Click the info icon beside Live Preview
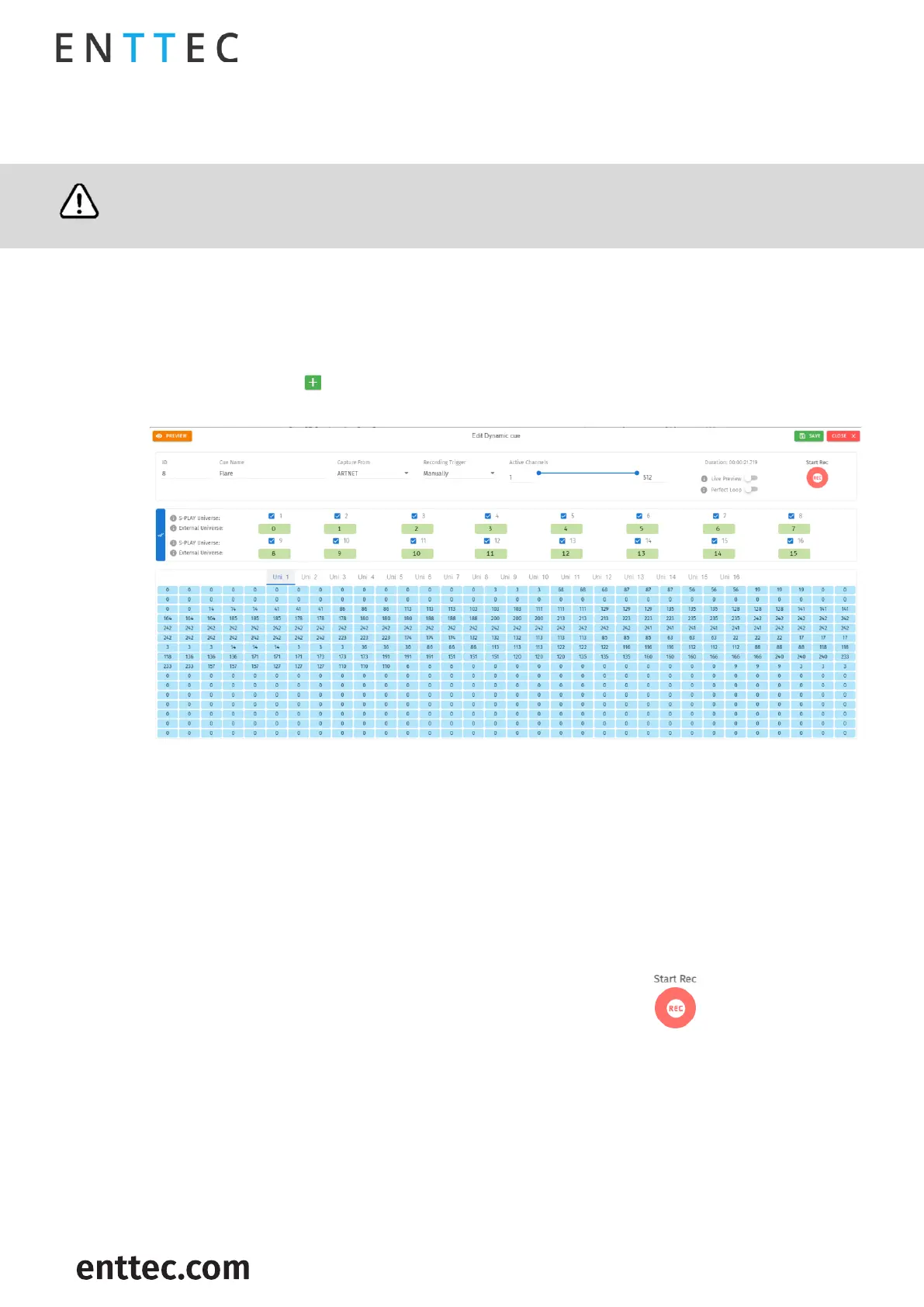 click(704, 479)
